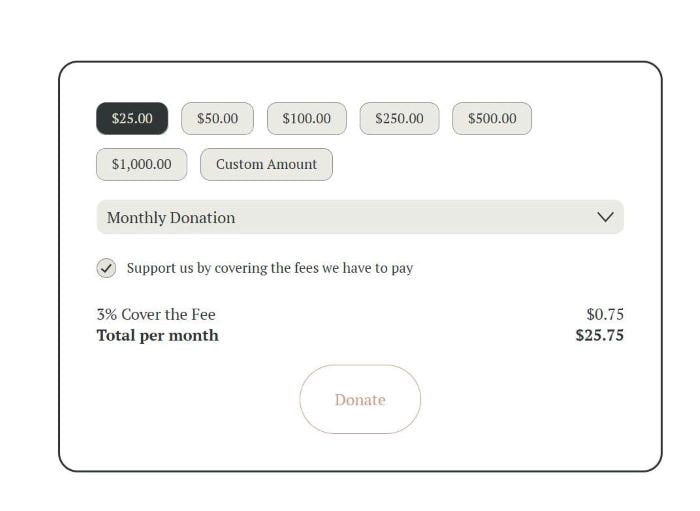Screen dimensions: 700x511
Task: Open the Monthly Donation dropdown
Action: [x=360, y=217]
